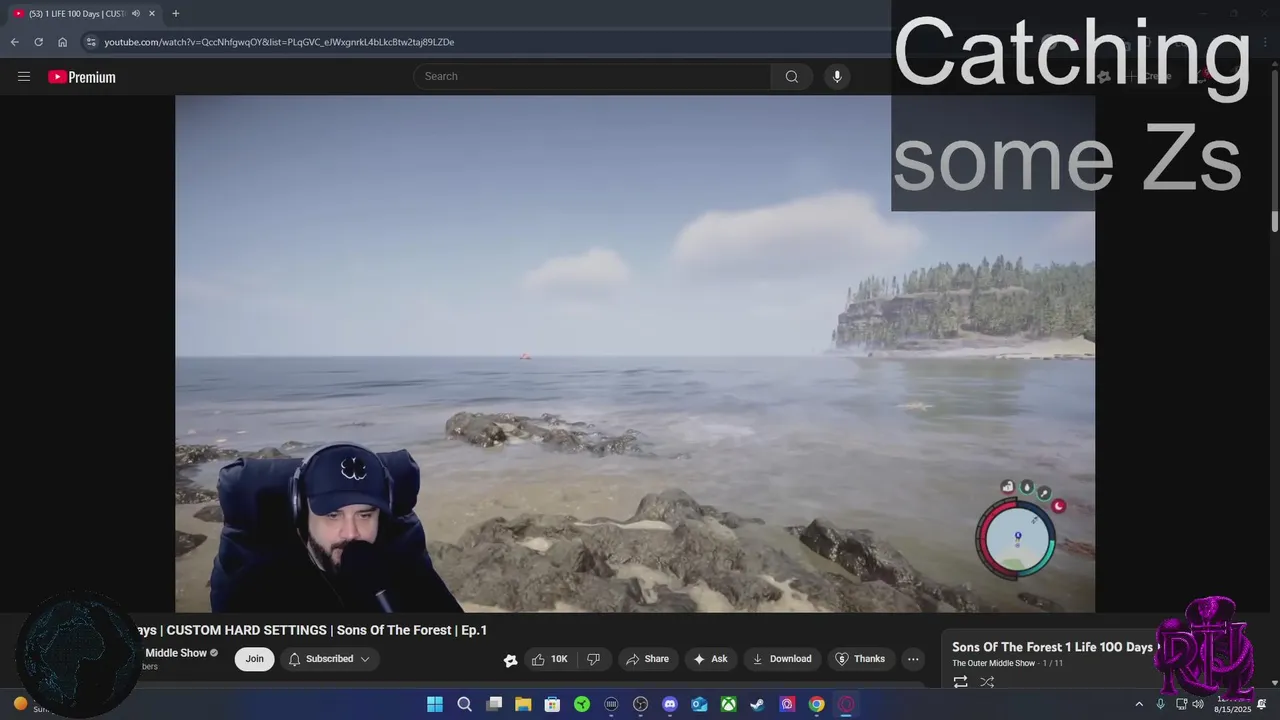This screenshot has height=720, width=1280.
Task: Open Xbox app from taskbar
Action: point(729,704)
